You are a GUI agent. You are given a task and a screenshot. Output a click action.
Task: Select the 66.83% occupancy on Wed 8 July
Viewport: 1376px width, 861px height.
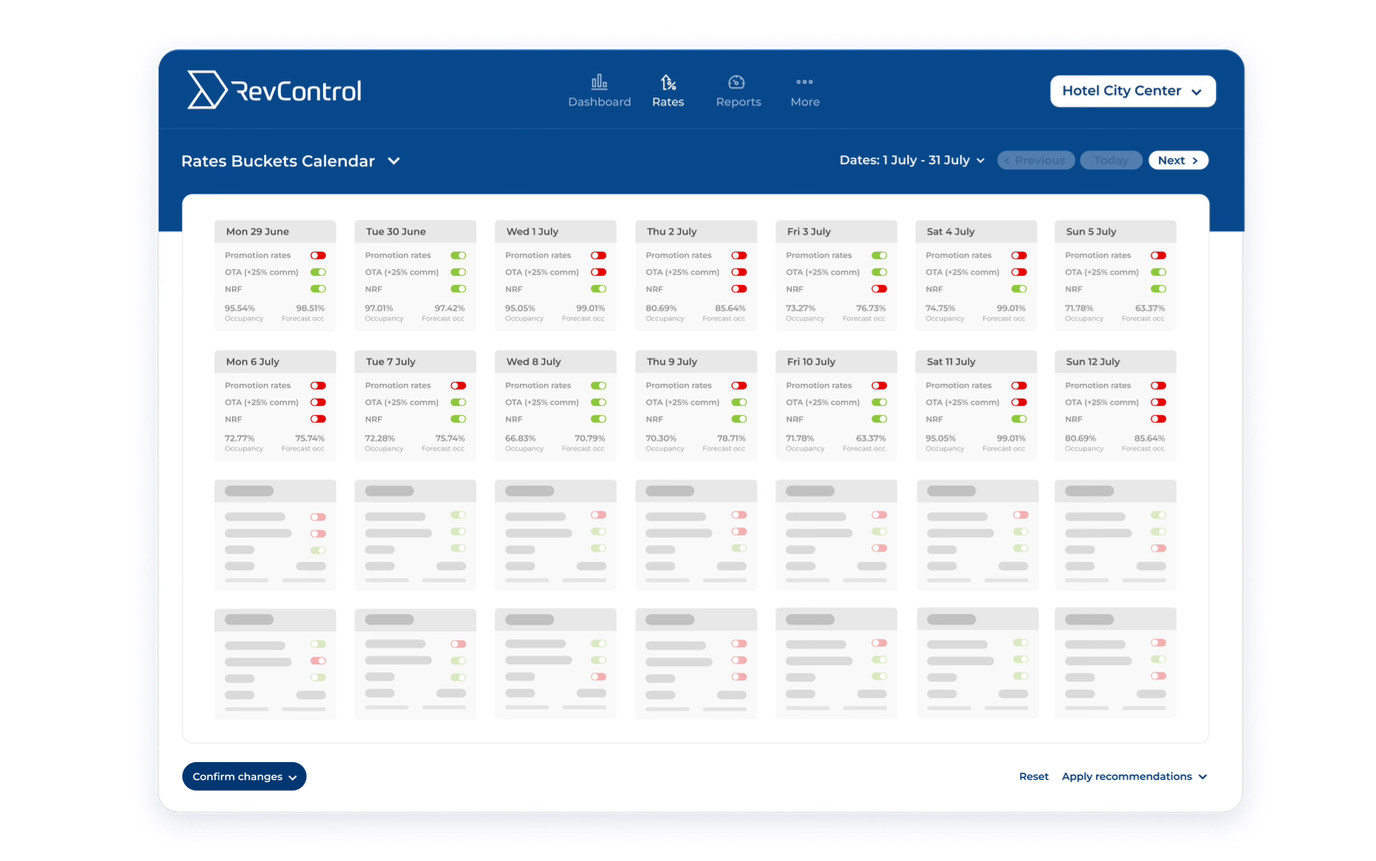(x=520, y=439)
